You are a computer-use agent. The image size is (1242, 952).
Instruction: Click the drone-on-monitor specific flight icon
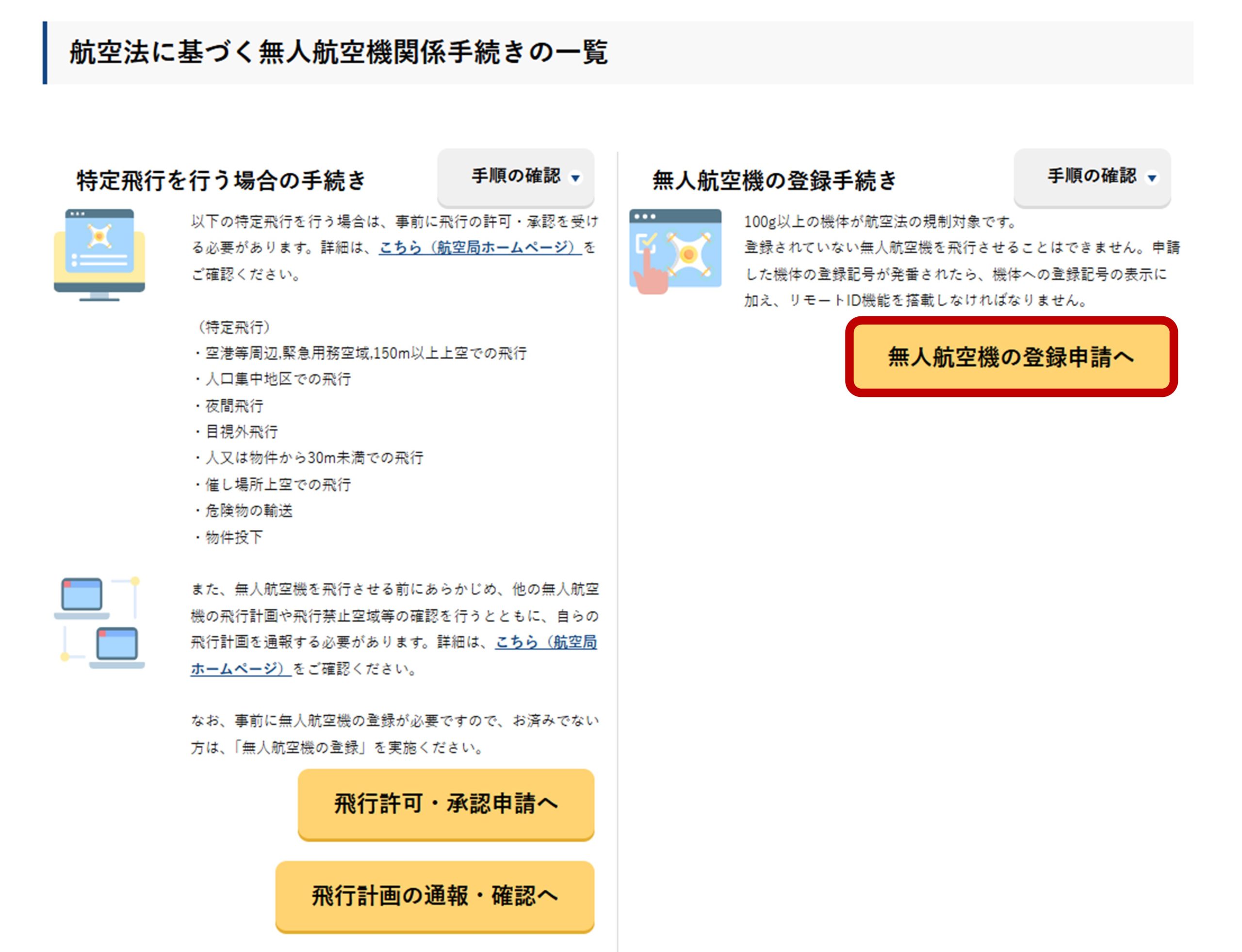(99, 254)
